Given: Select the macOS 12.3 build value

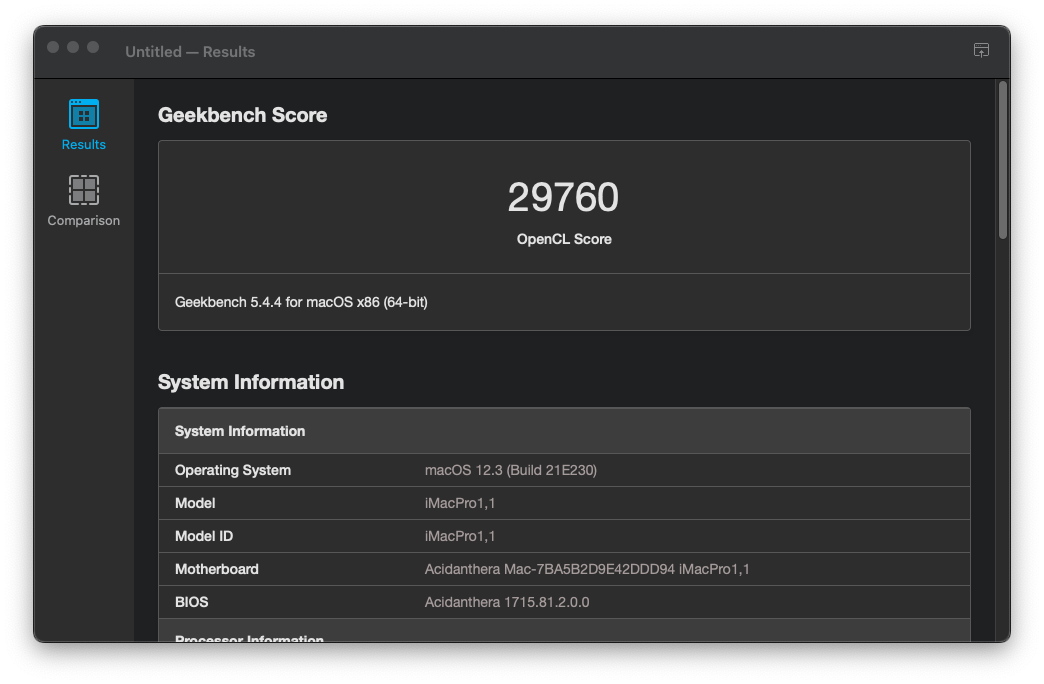Looking at the screenshot, I should 511,470.
